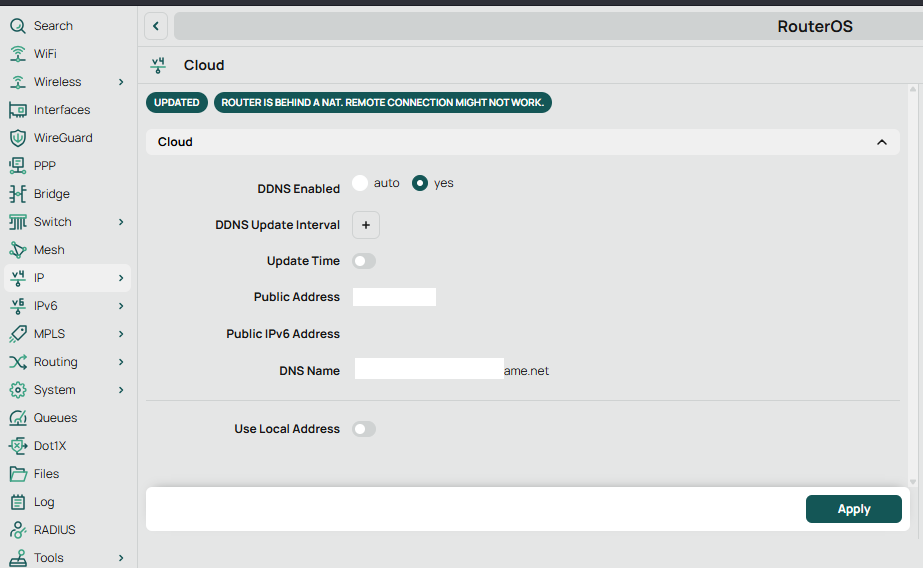Expand the IPv6 submenu arrow
Screen dimensions: 923x568
(x=121, y=306)
